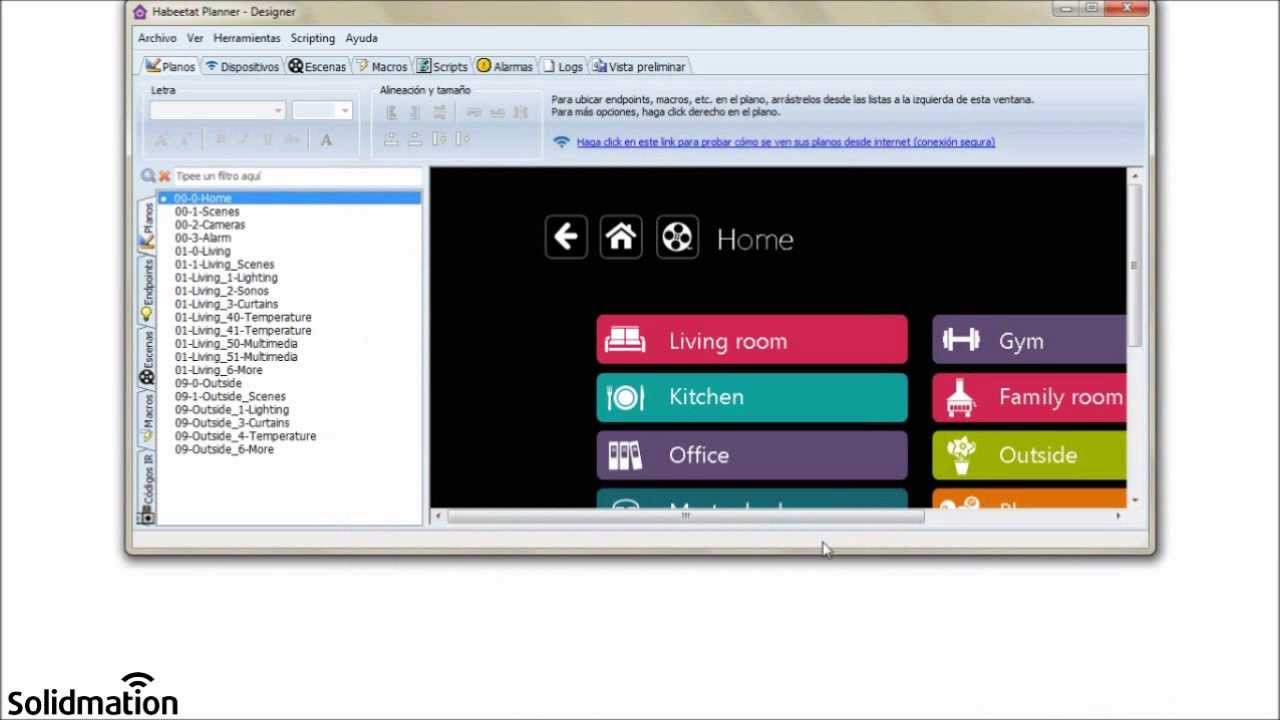Switch to the Macros tab in top bar
1280x720 pixels.
click(381, 67)
